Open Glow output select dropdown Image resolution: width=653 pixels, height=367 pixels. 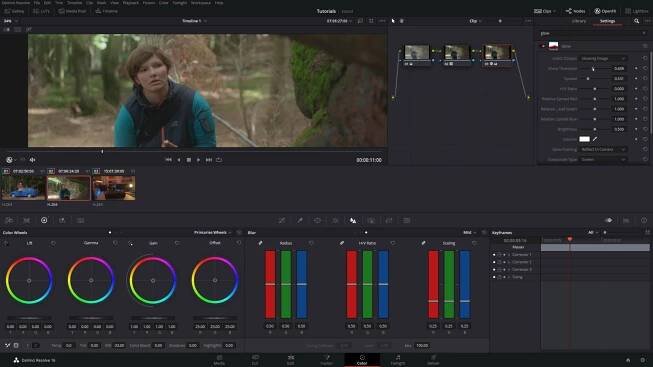tap(603, 58)
